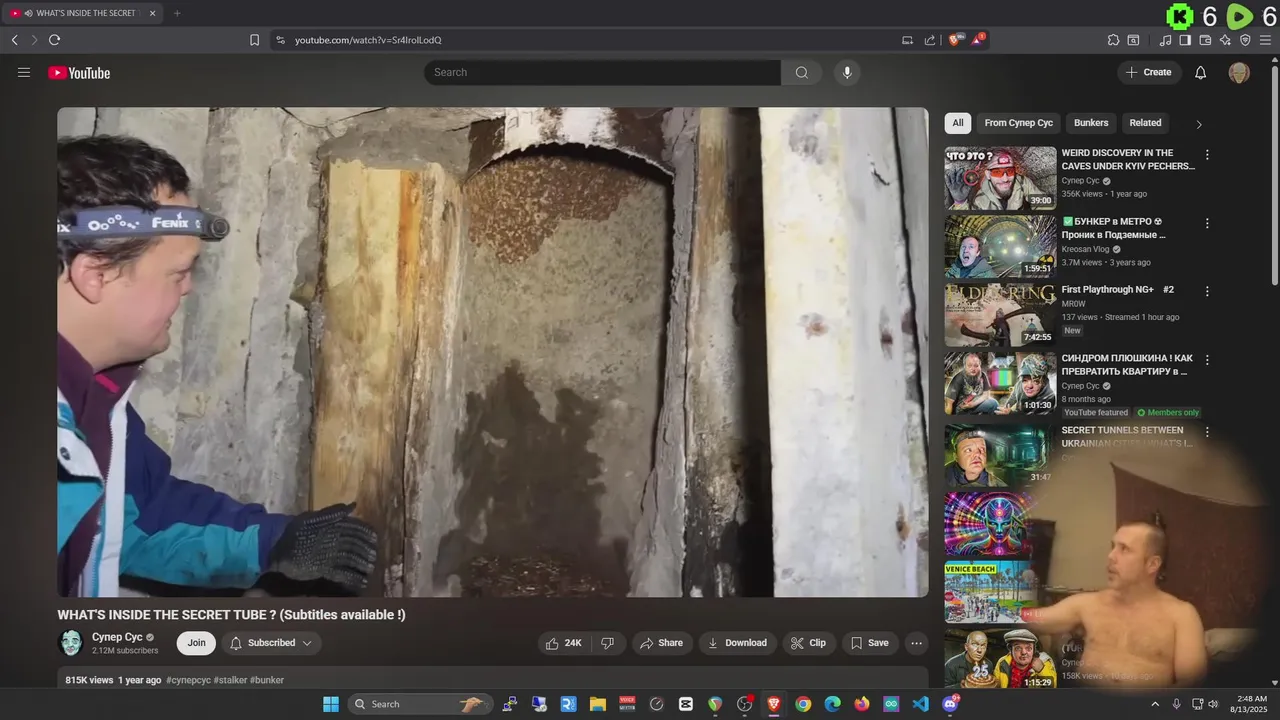This screenshot has width=1280, height=720.
Task: Open options for БУНКЕР в МЕТРО video
Action: (x=1207, y=223)
